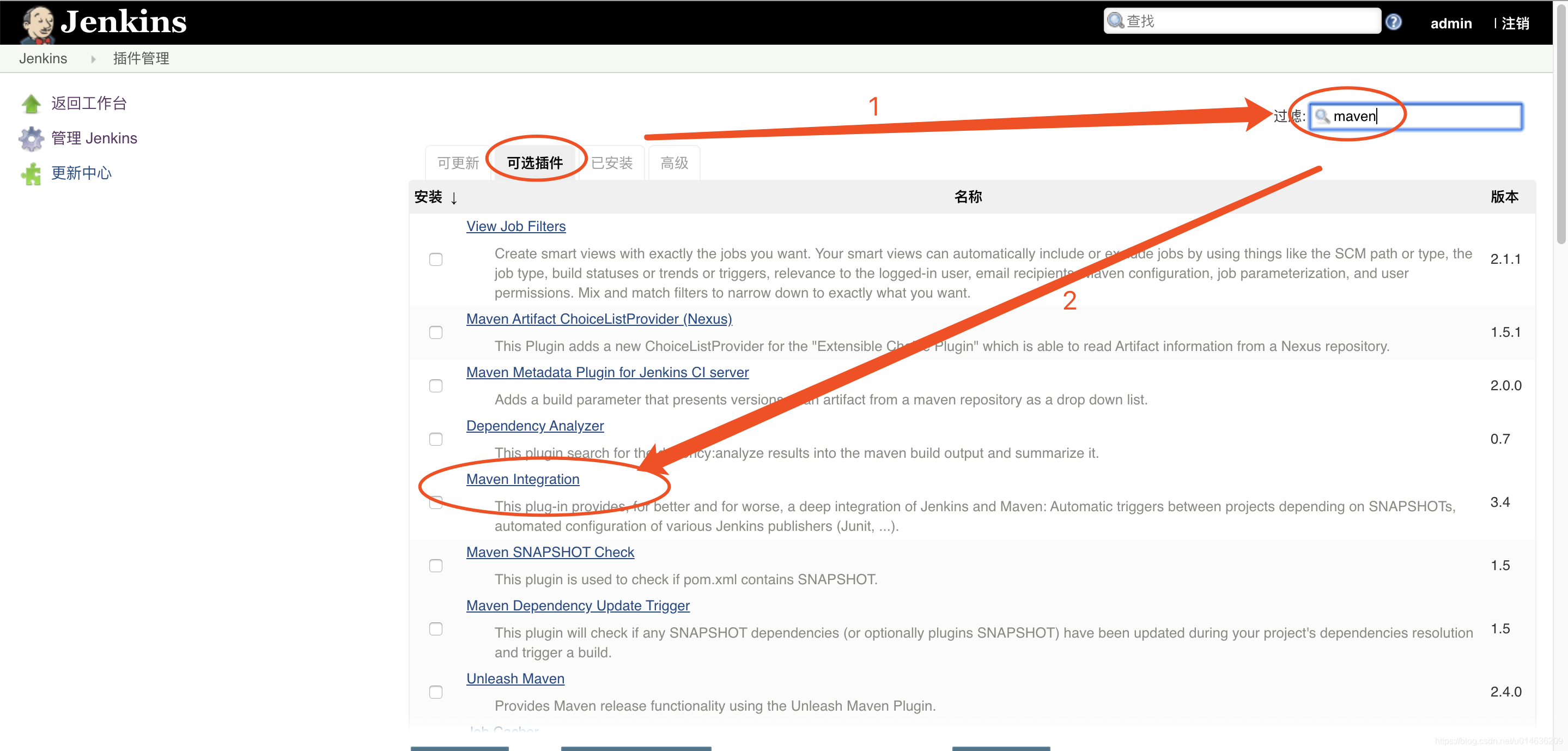The height and width of the screenshot is (751, 1568).
Task: Click version 2.0.0 of Maven Metadata Plugin
Action: coord(1506,386)
